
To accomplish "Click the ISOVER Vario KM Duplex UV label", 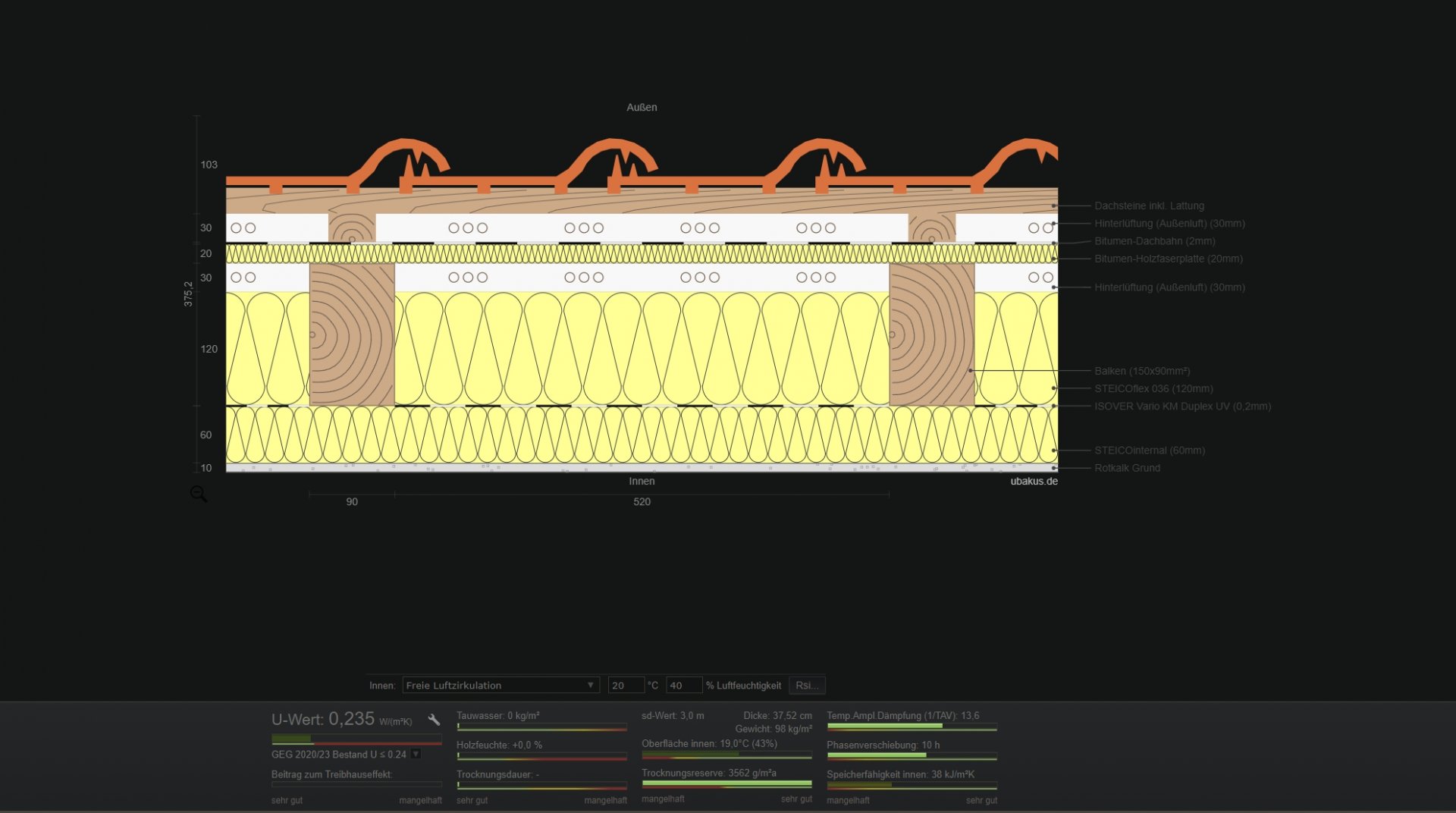I will pos(1181,406).
